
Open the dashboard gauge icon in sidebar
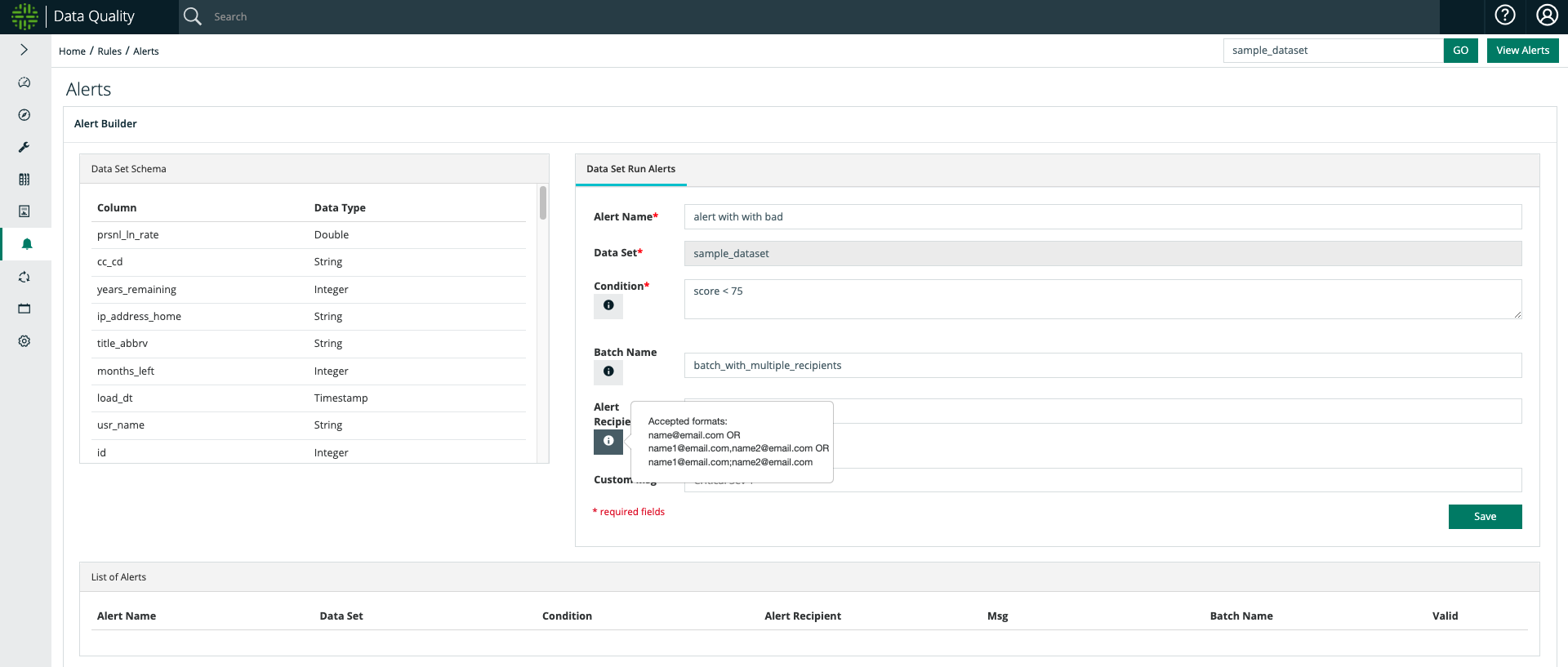(x=24, y=82)
